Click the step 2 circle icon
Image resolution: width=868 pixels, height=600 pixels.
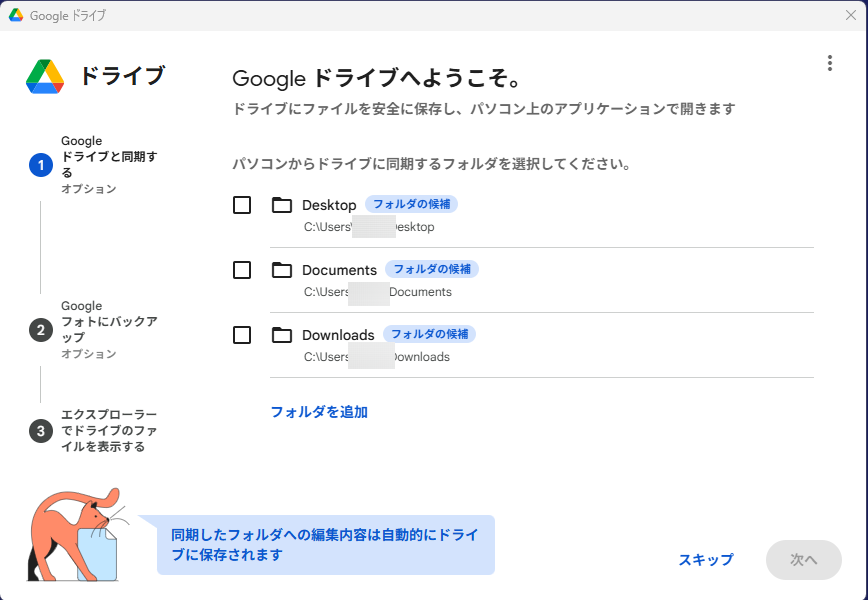click(41, 330)
